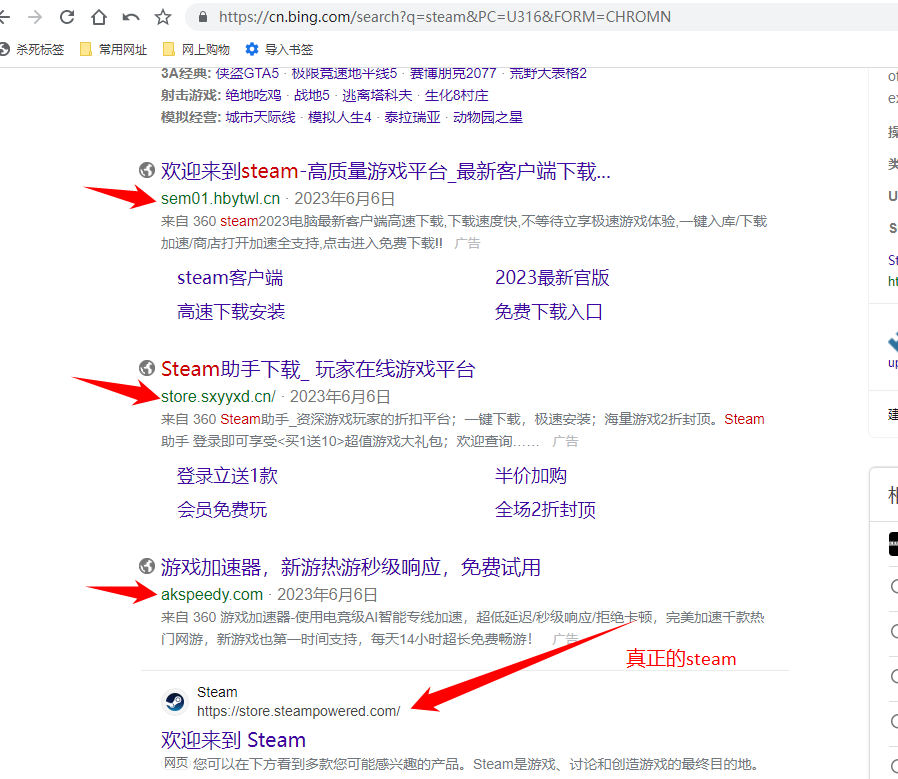
Task: Click the padlock site security icon
Action: tap(204, 17)
